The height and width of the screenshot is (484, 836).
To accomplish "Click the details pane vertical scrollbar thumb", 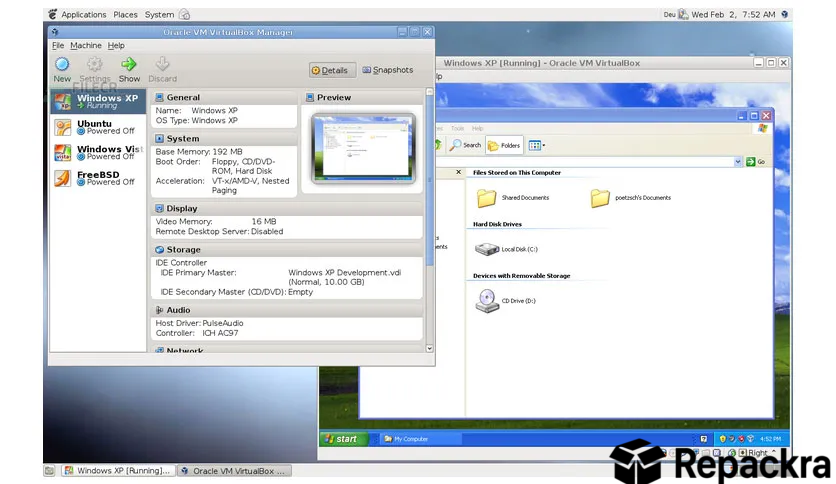I will coord(429,181).
